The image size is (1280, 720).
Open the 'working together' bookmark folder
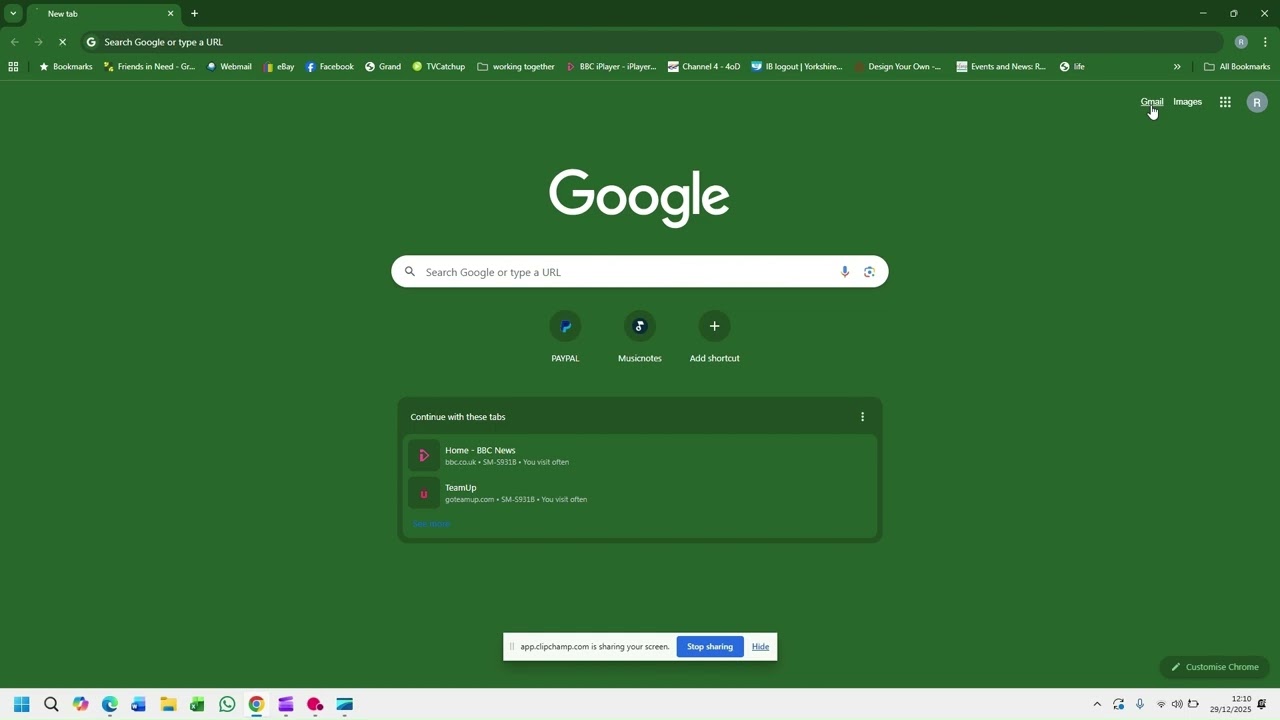coord(516,67)
